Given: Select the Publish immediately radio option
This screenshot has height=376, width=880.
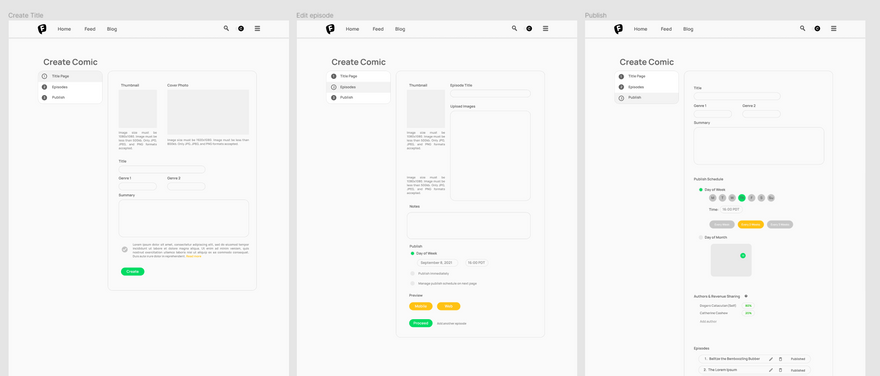Looking at the screenshot, I should click(x=412, y=273).
